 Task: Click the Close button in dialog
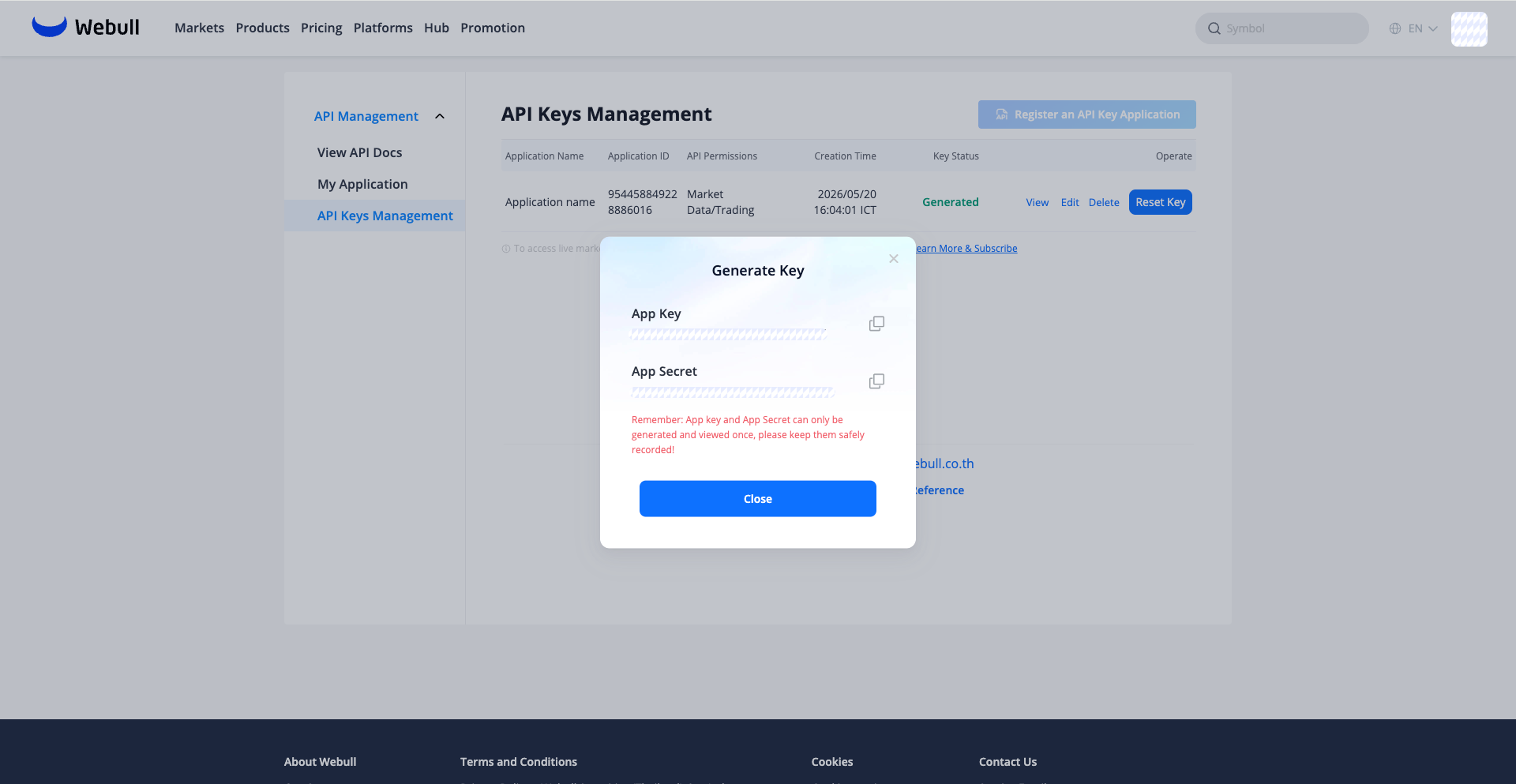coord(758,499)
